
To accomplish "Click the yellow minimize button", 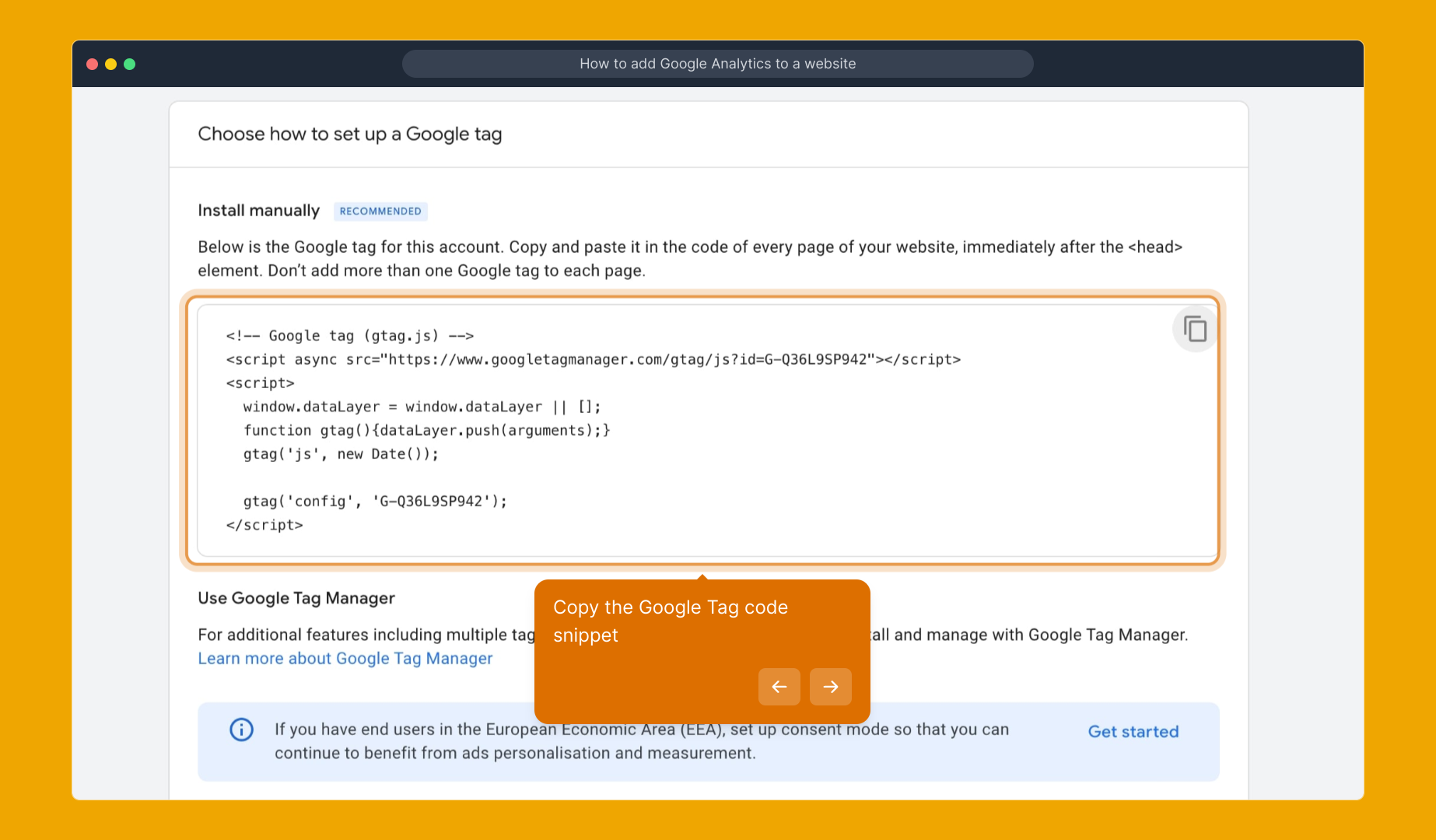I will [x=111, y=64].
